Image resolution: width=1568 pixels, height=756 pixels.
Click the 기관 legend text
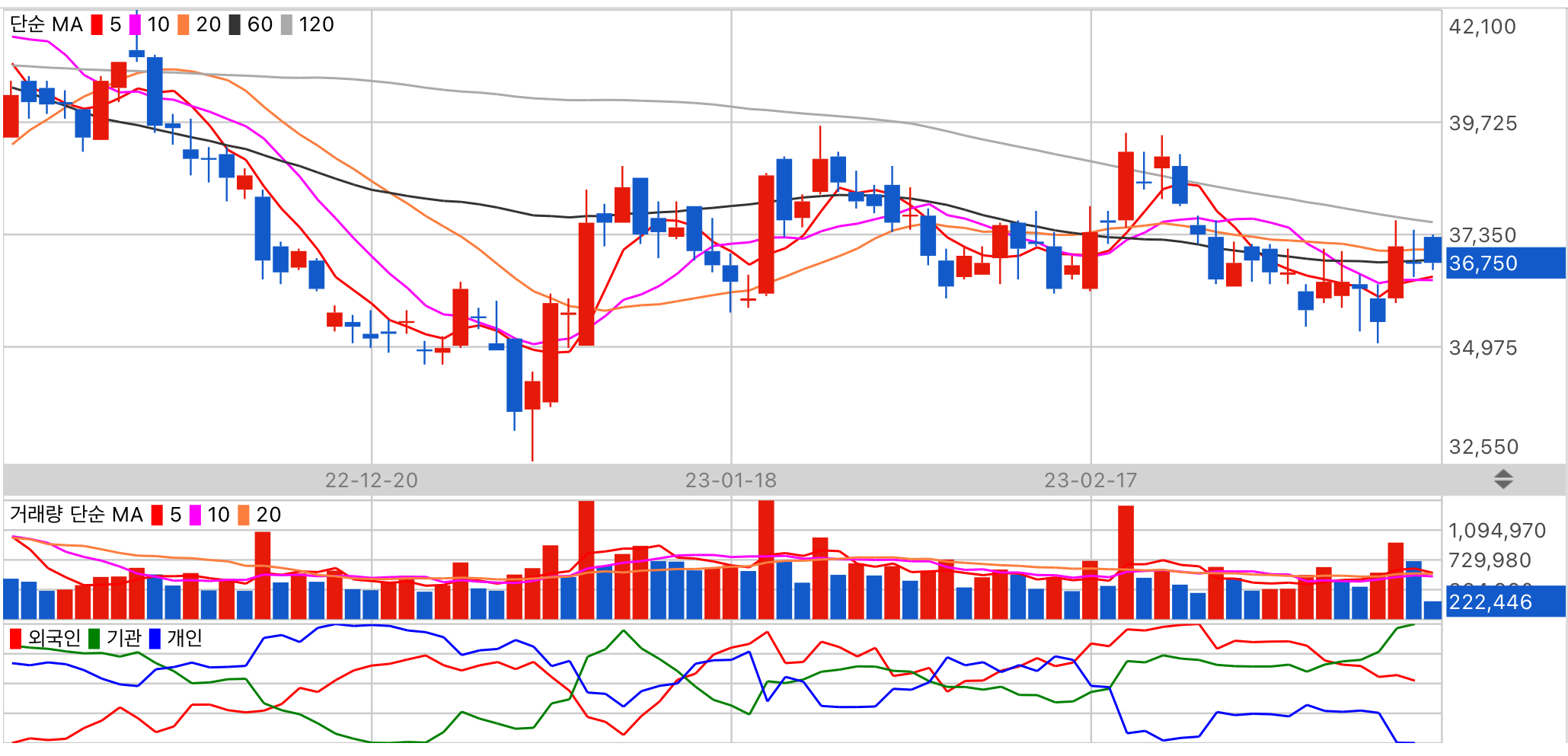pyautogui.click(x=124, y=638)
